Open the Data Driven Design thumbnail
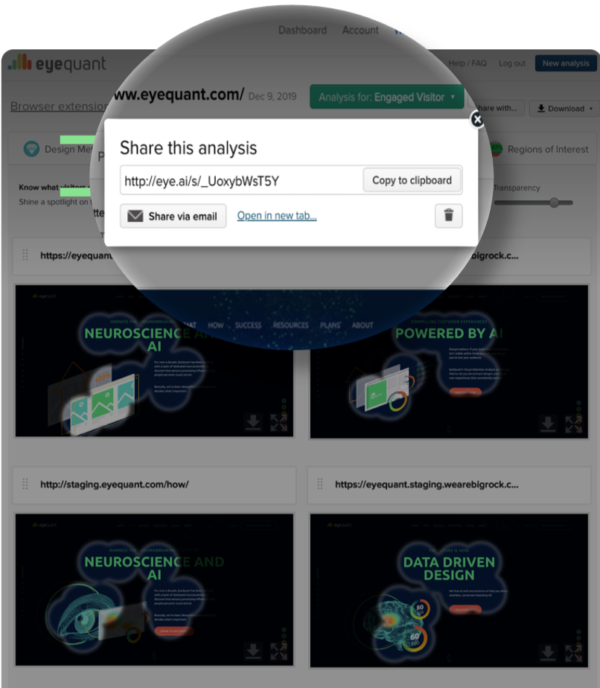The image size is (600, 688). [449, 591]
